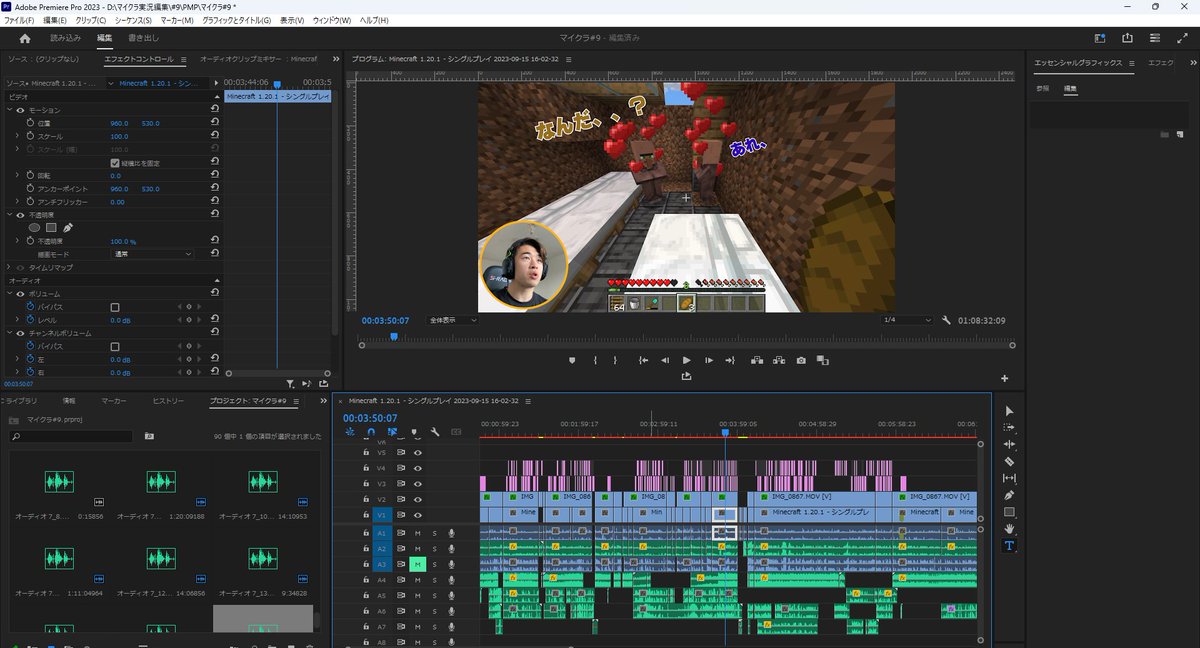Select the Selection arrow tool

(x=1009, y=410)
